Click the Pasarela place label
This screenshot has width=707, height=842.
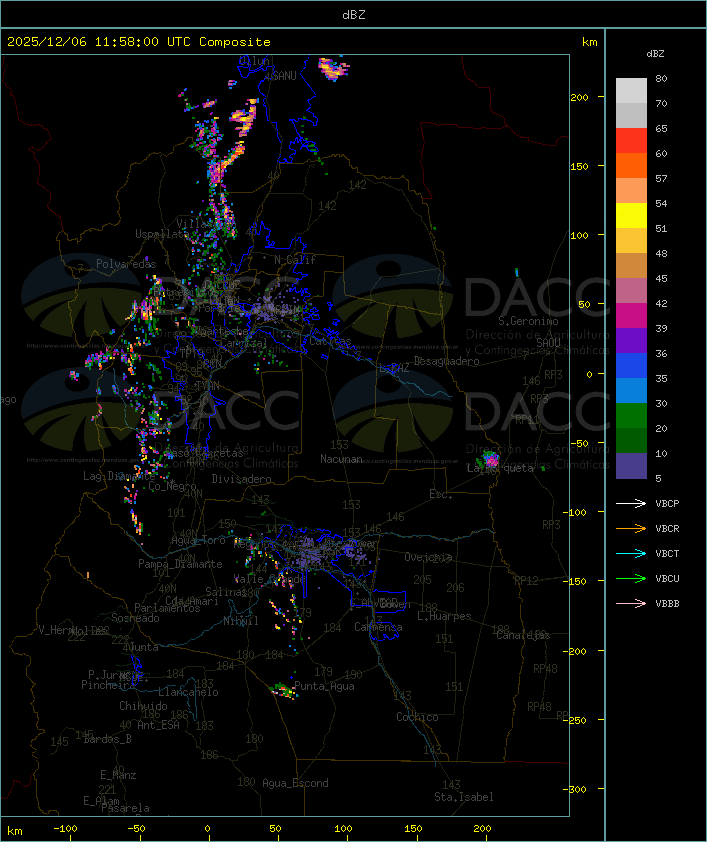pos(125,808)
